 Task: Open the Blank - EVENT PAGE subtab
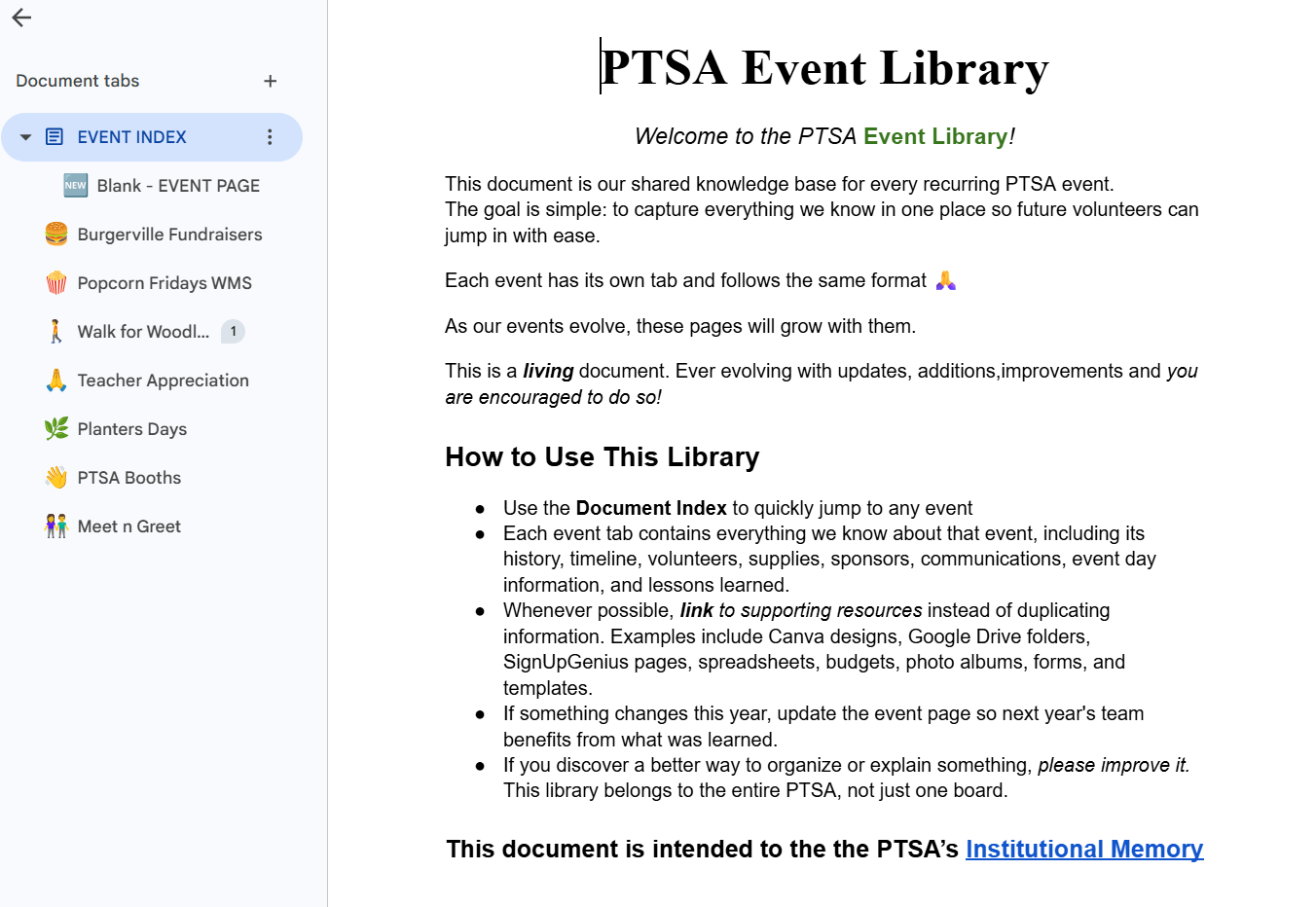[x=178, y=186]
